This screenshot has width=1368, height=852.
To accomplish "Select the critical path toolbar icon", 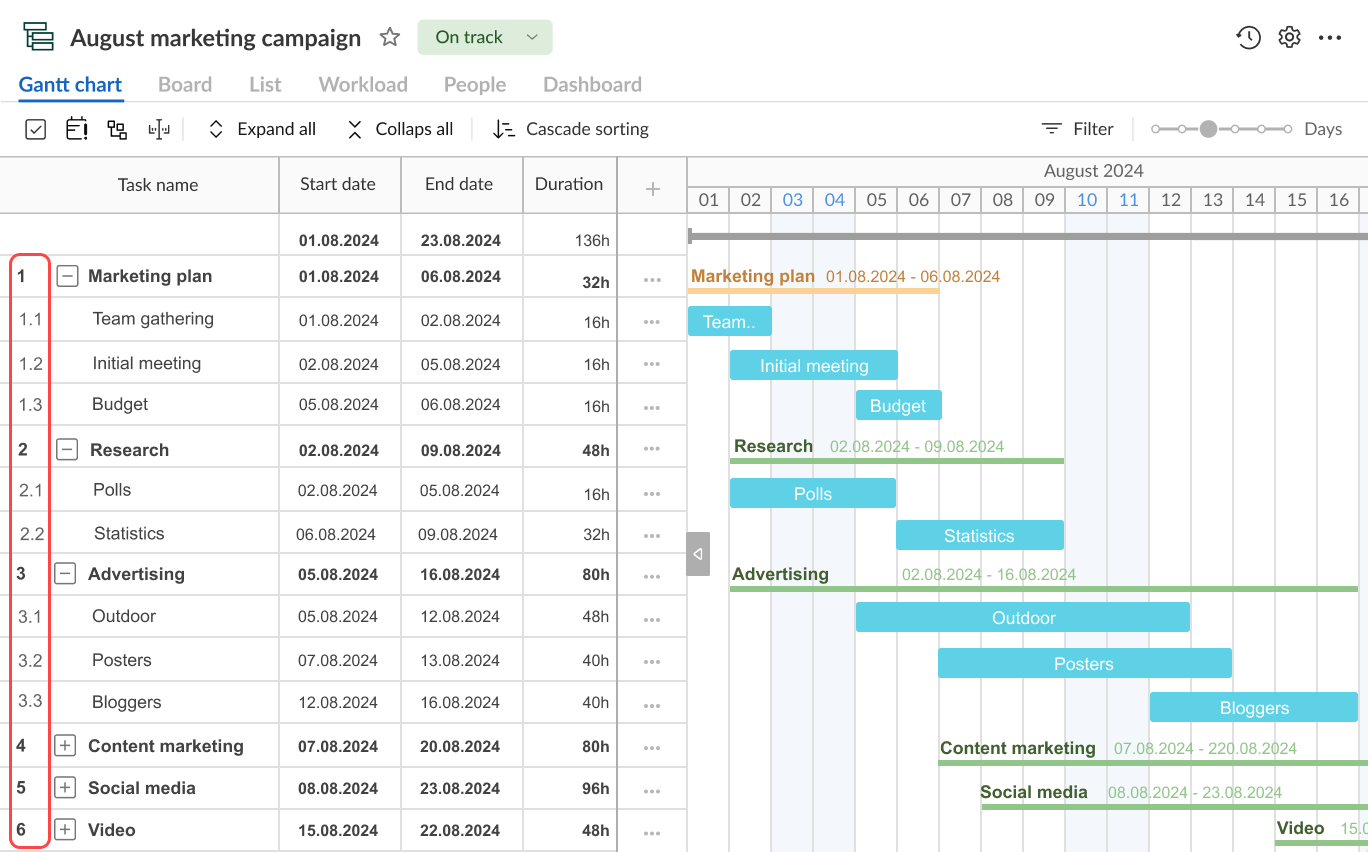I will click(x=159, y=129).
